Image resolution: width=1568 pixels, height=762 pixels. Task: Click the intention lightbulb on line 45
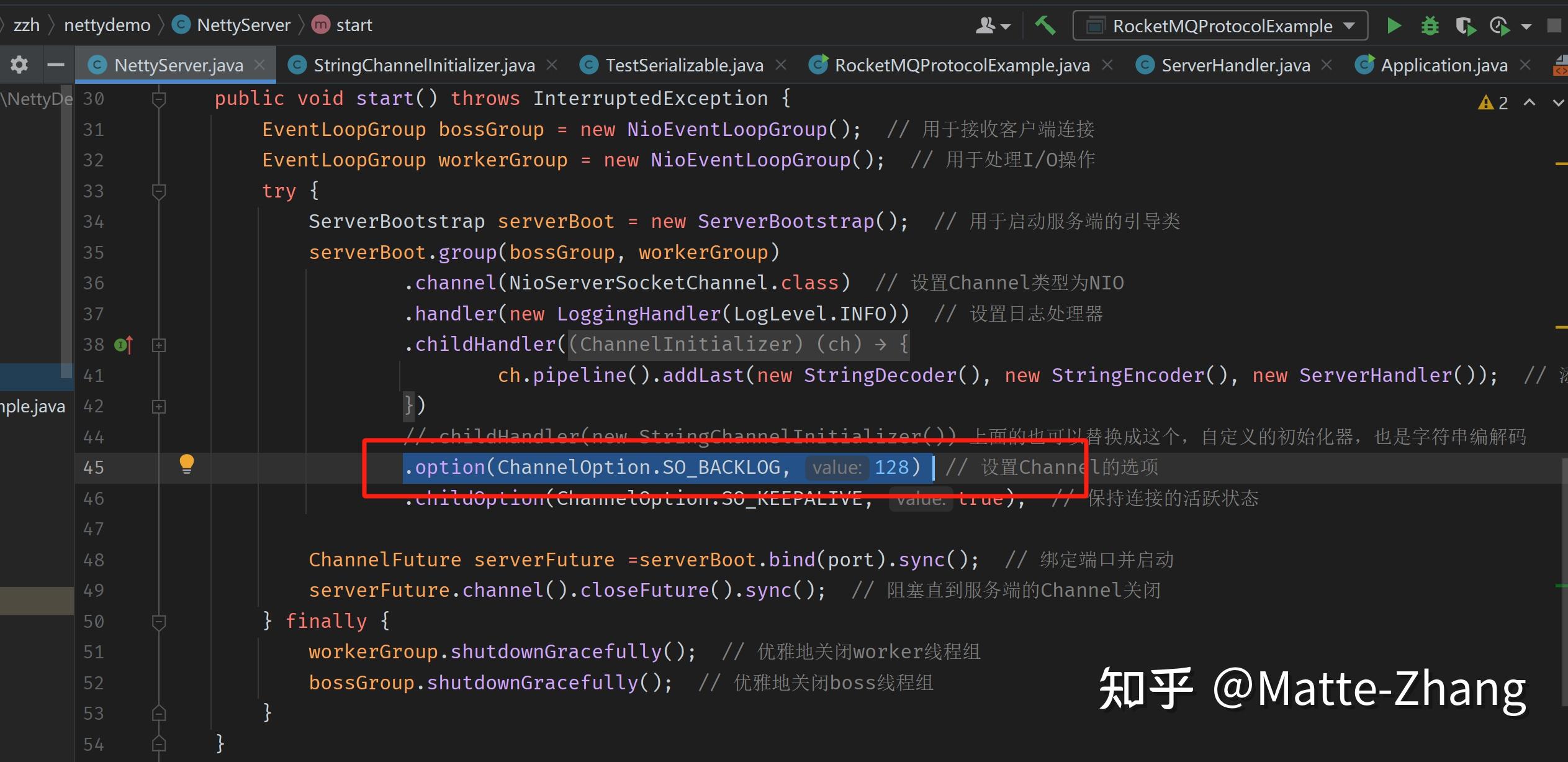tap(187, 464)
